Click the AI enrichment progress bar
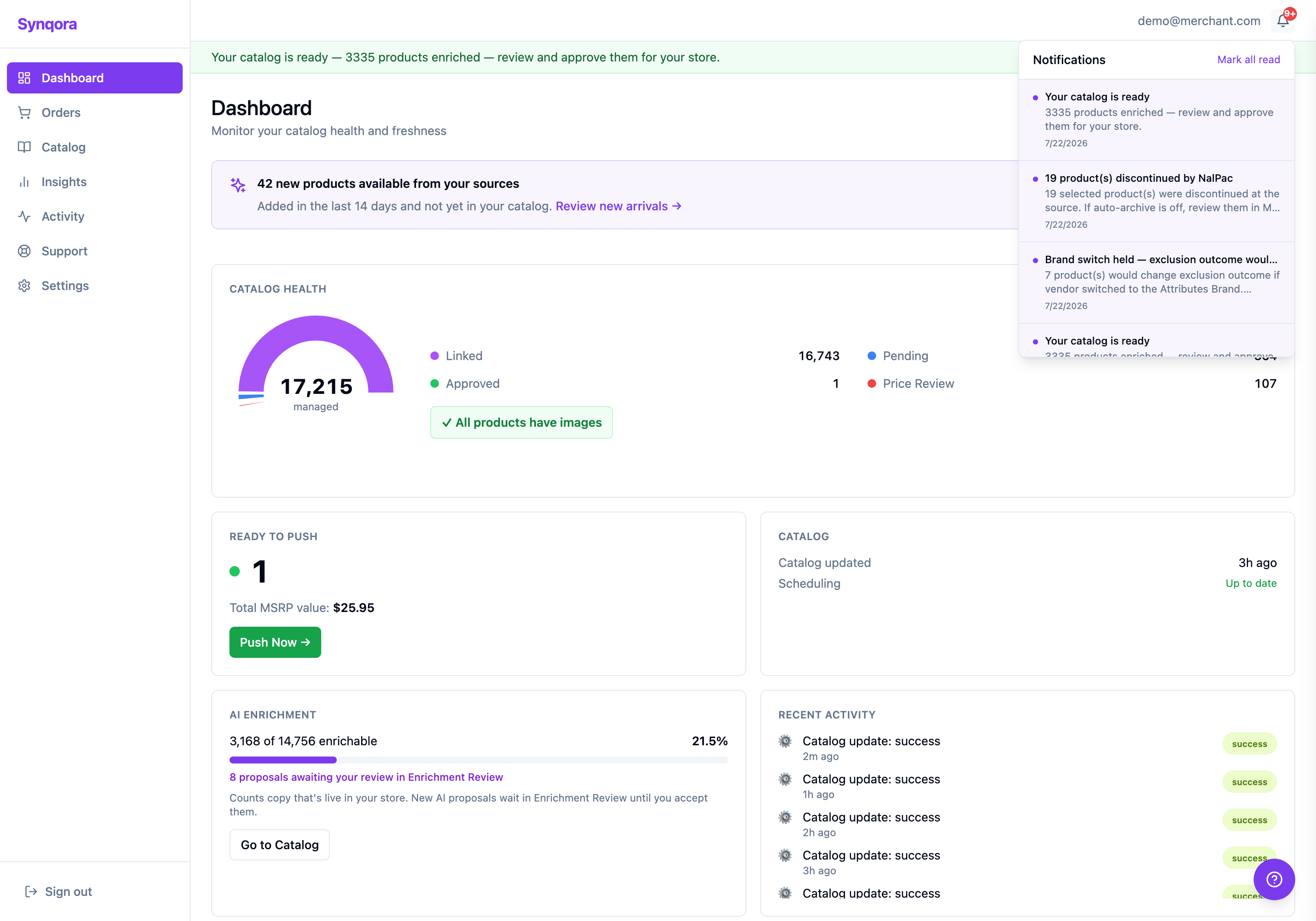The height and width of the screenshot is (921, 1316). click(x=479, y=760)
